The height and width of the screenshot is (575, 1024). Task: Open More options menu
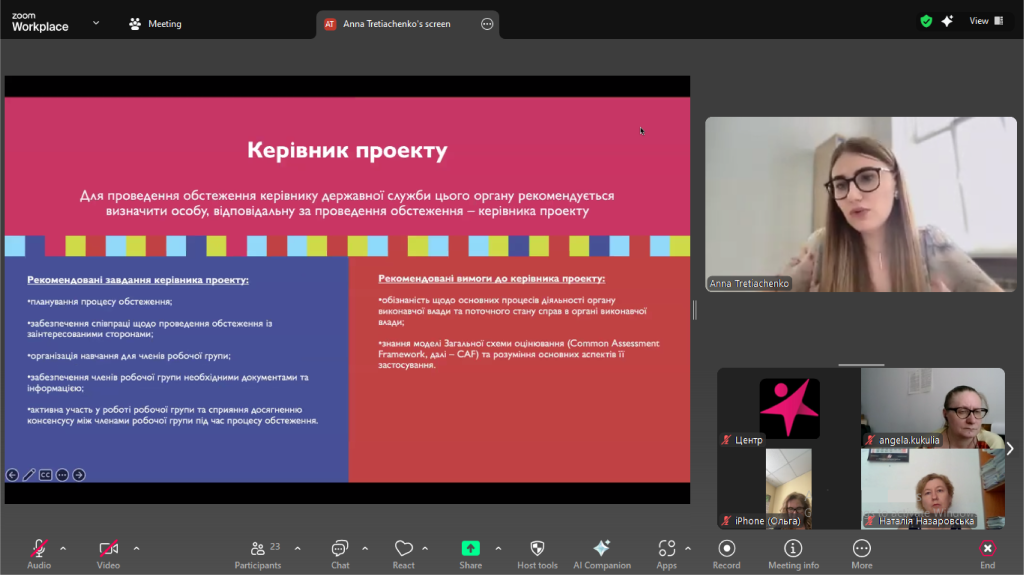pos(861,554)
